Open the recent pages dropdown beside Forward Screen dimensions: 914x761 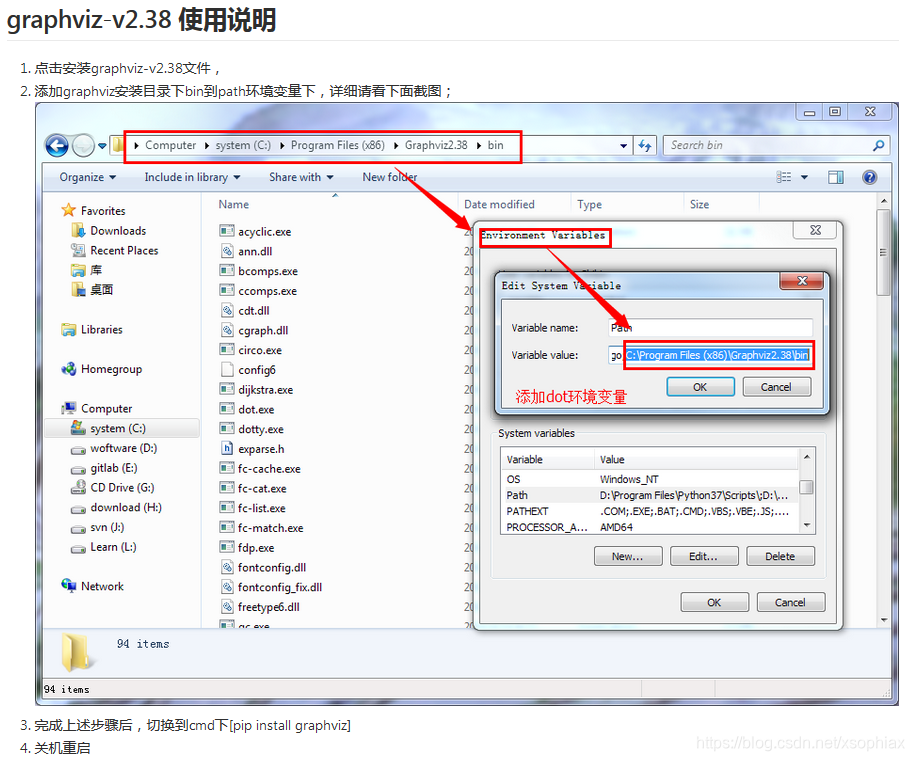pyautogui.click(x=102, y=146)
